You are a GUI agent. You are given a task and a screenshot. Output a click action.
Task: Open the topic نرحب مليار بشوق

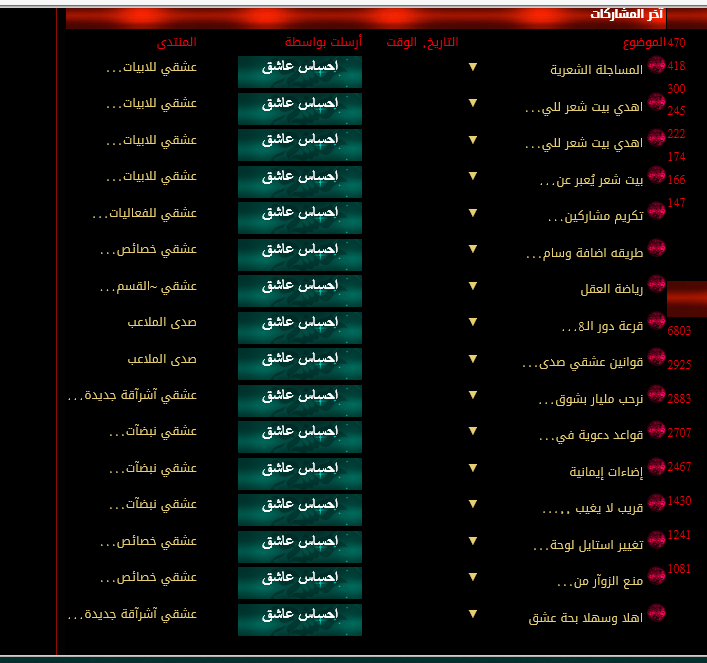pyautogui.click(x=591, y=399)
